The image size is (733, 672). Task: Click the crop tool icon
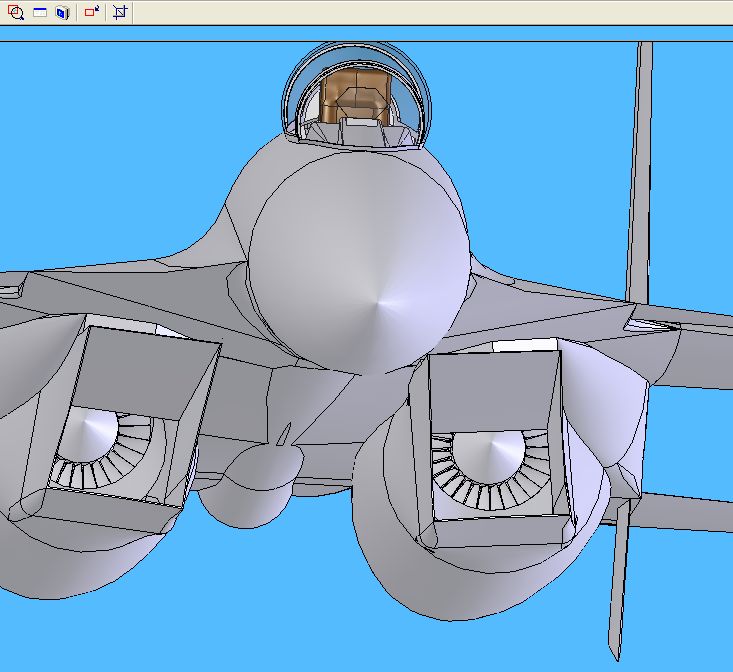coord(120,12)
